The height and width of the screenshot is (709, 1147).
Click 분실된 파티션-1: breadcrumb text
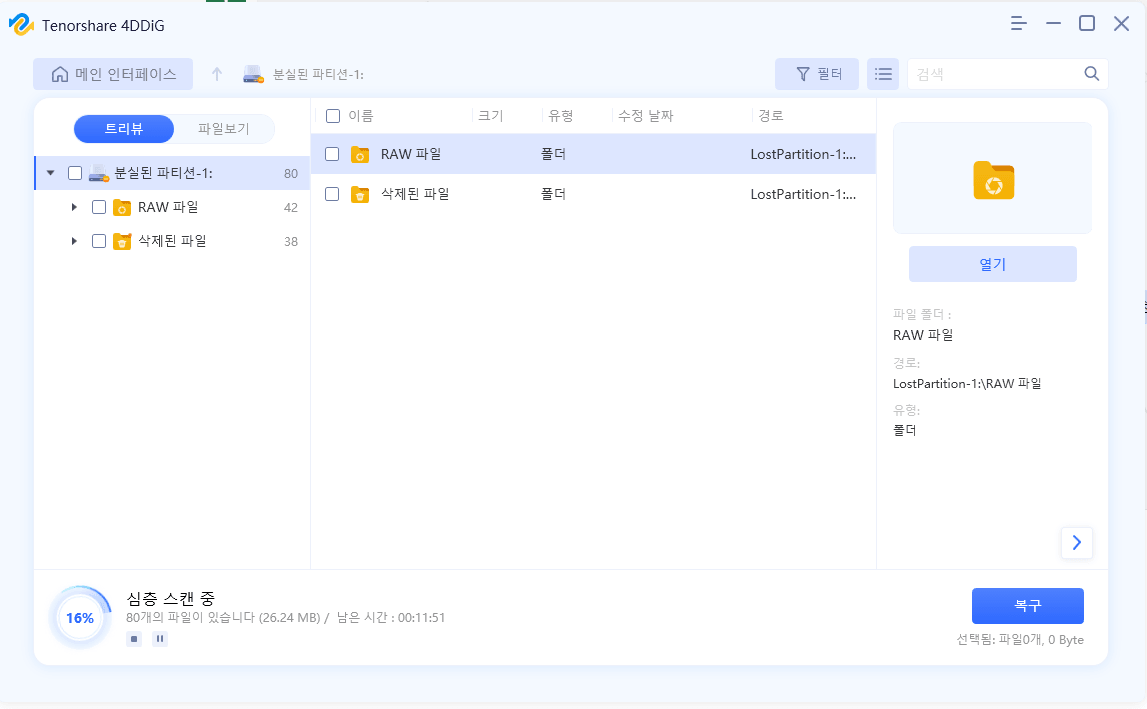[318, 74]
